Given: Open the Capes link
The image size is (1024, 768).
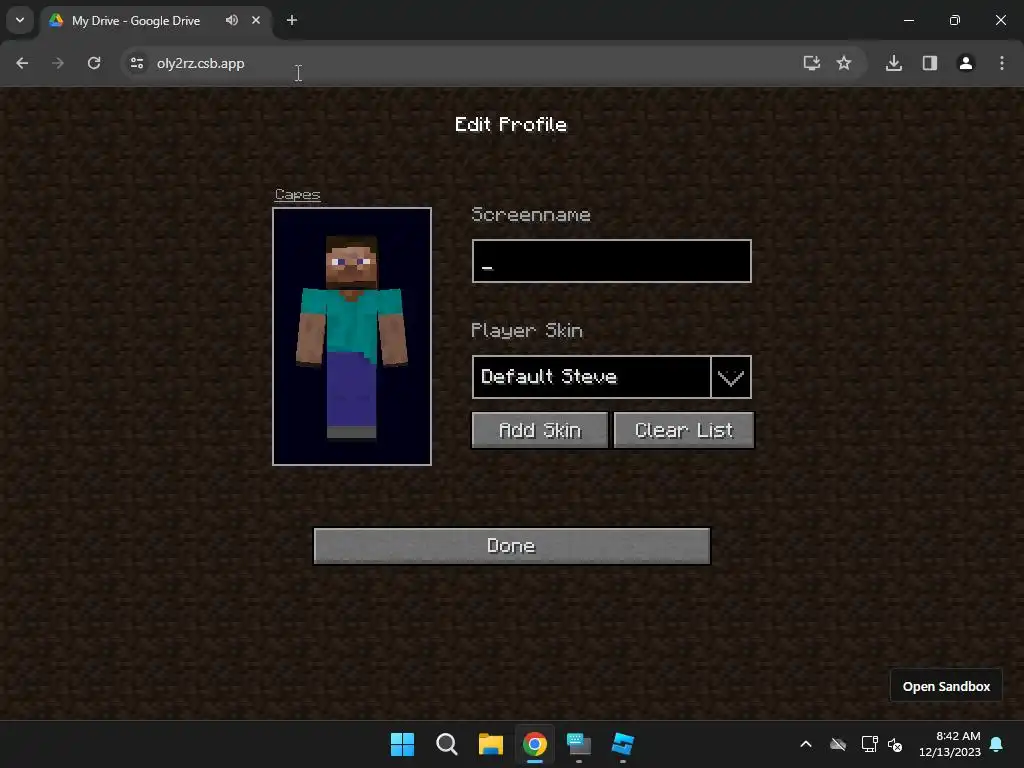Looking at the screenshot, I should coord(298,195).
